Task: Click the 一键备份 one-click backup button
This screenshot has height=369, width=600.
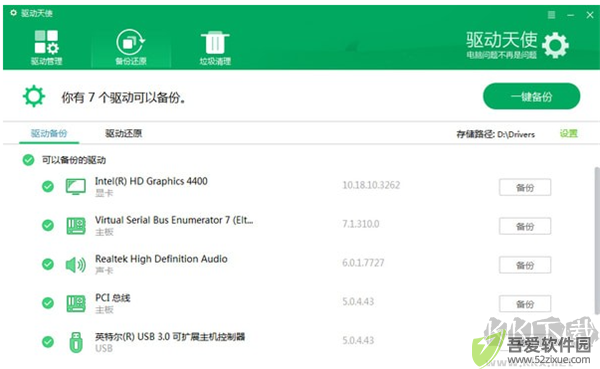Action: [x=532, y=96]
